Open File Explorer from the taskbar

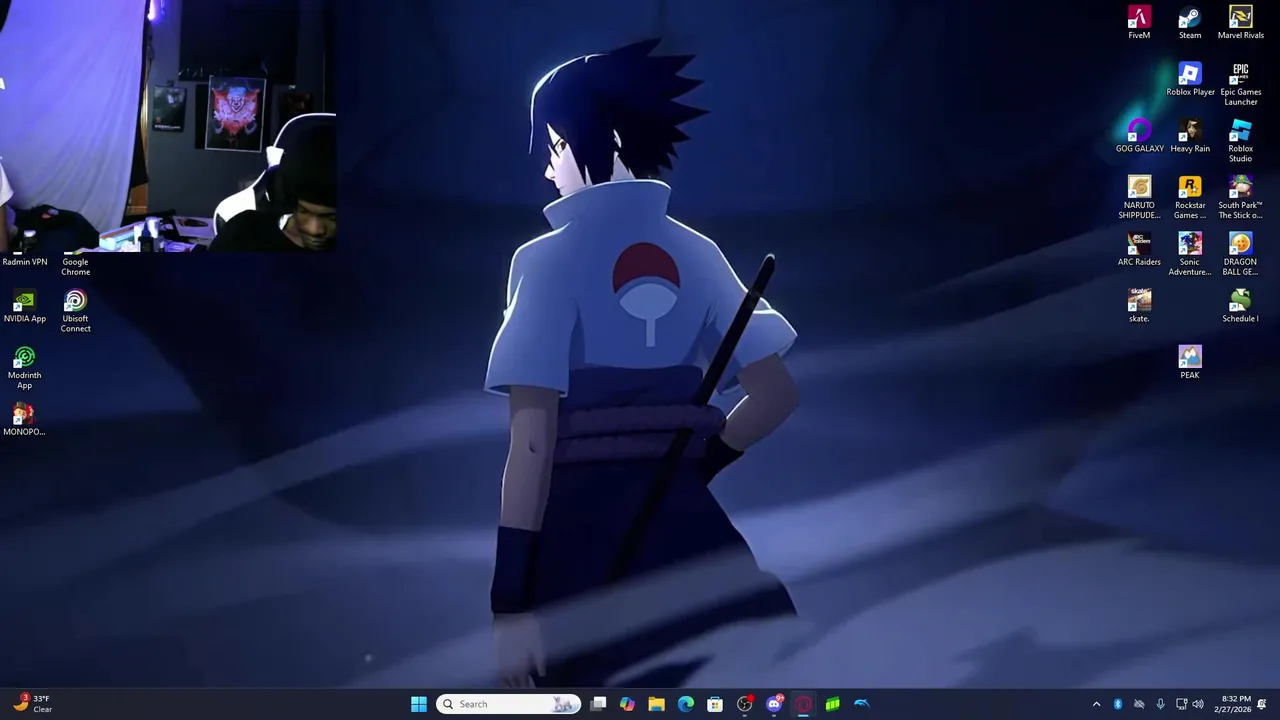pos(656,704)
